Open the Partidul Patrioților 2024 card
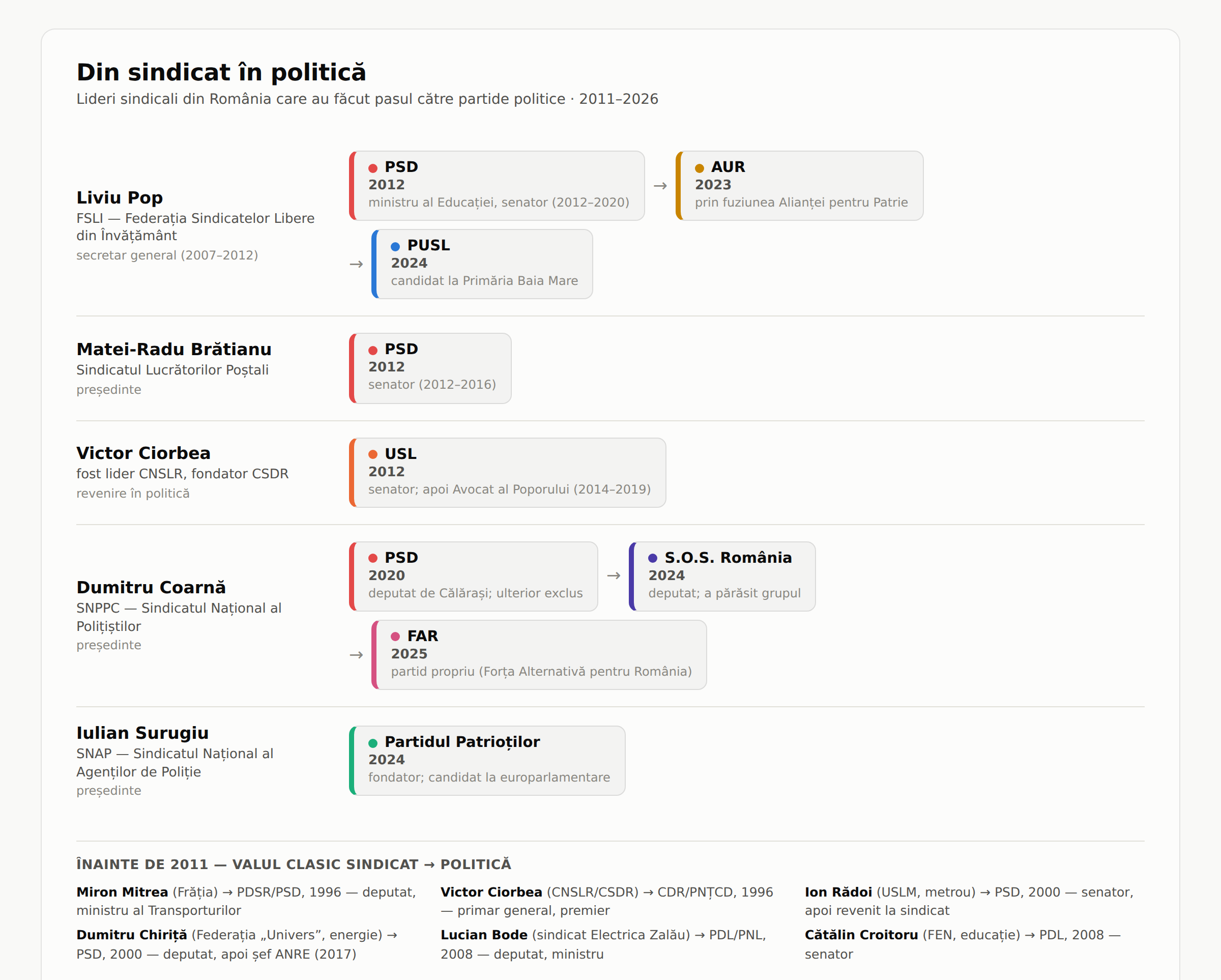 click(487, 761)
